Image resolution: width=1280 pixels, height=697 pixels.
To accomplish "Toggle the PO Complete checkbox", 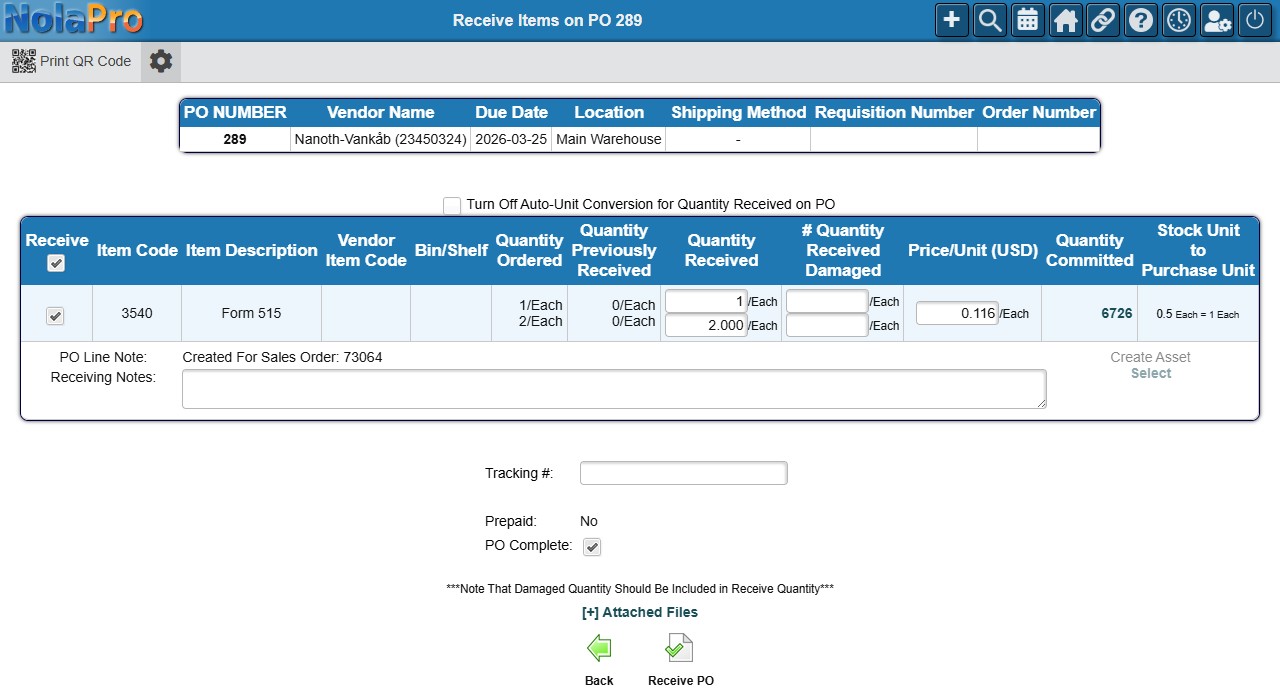I will pos(592,547).
